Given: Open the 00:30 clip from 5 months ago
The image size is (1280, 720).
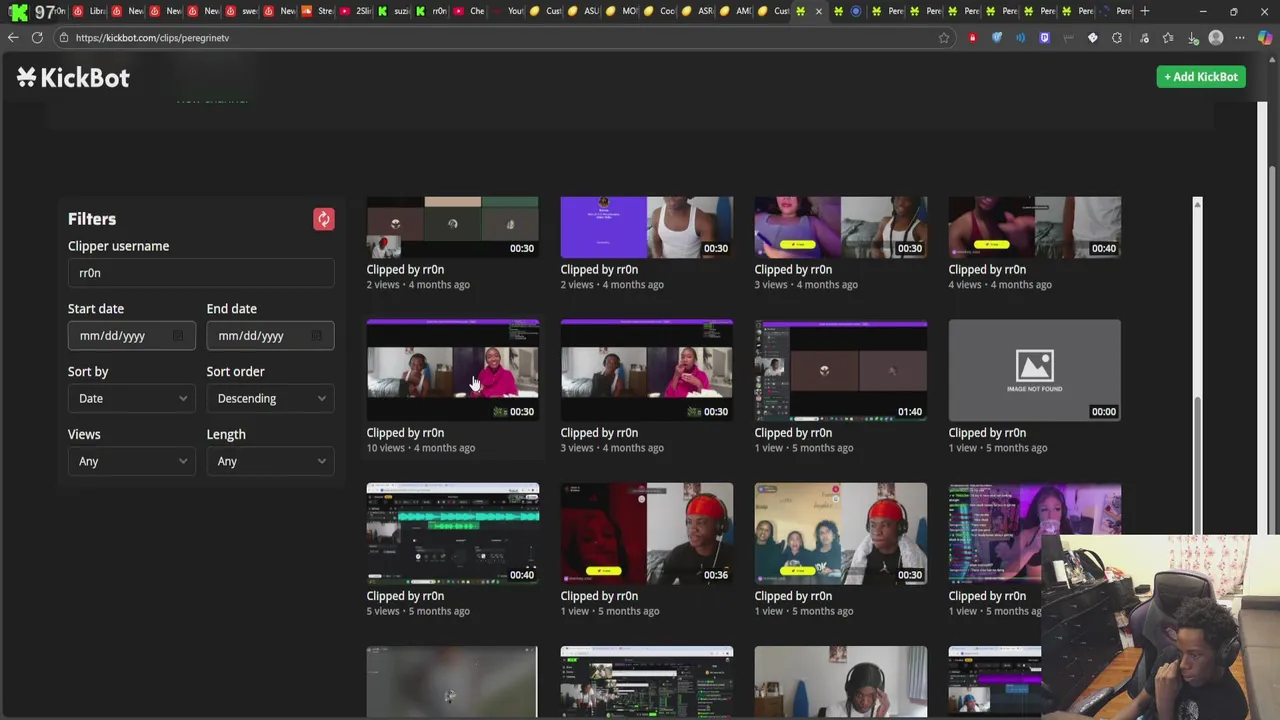Looking at the screenshot, I should [x=840, y=533].
